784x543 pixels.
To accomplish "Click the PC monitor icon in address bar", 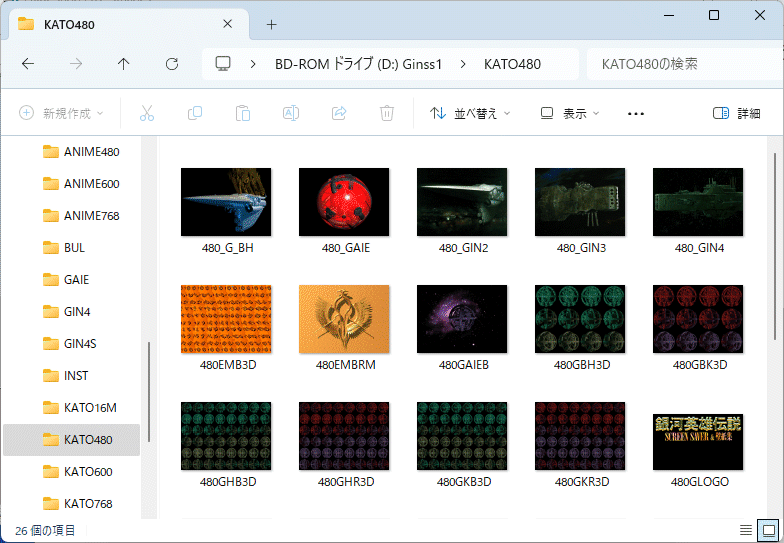I will (x=222, y=64).
